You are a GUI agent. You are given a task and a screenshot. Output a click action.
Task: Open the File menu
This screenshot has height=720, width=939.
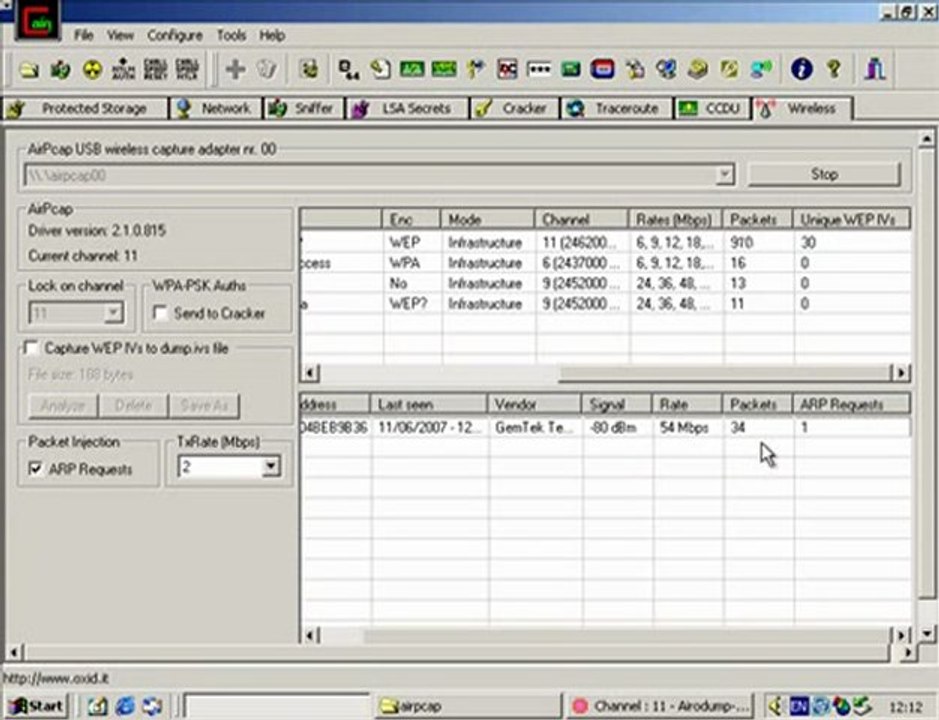tap(84, 35)
